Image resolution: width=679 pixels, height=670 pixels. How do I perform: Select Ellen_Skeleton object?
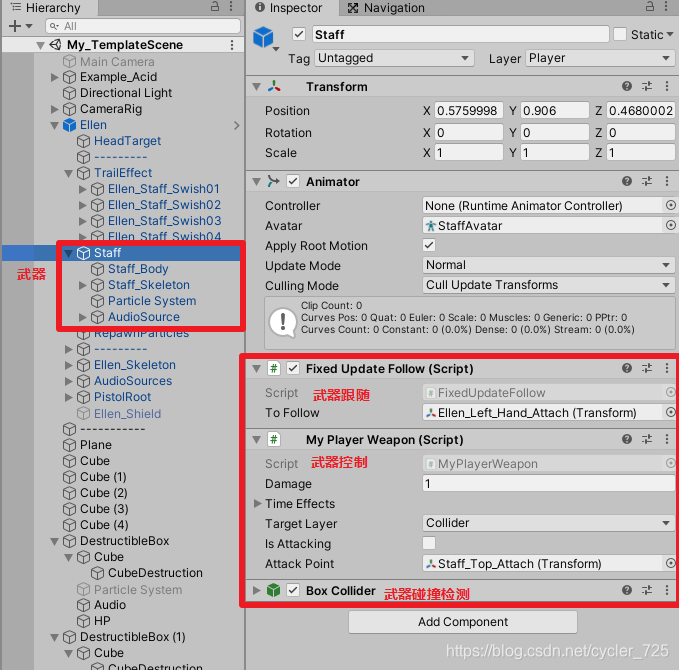[135, 365]
